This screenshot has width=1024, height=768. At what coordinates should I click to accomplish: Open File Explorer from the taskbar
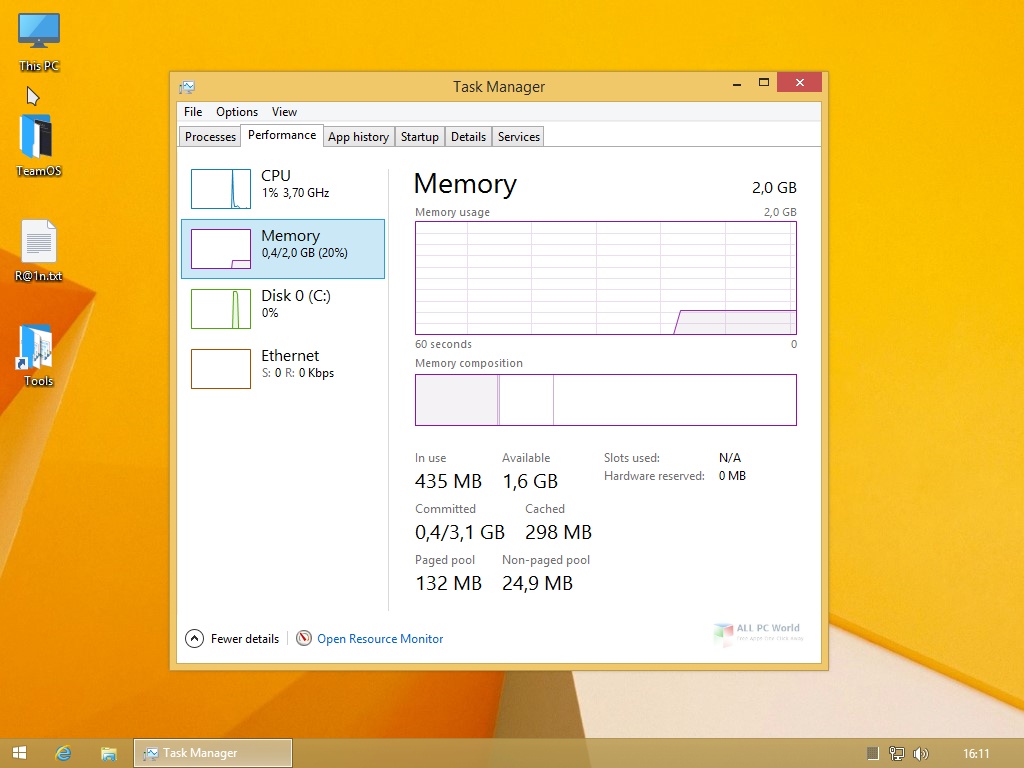pos(108,753)
